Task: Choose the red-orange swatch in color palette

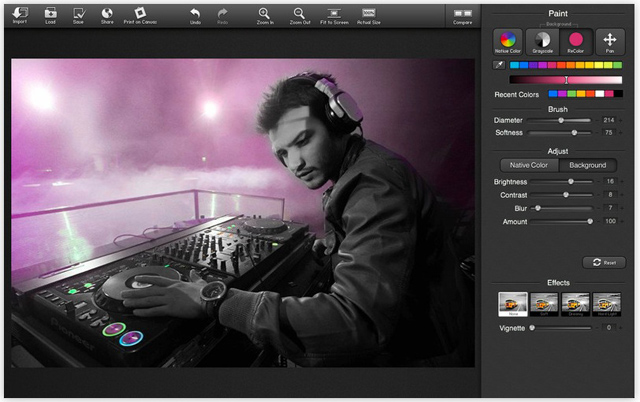Action: pyautogui.click(x=561, y=65)
